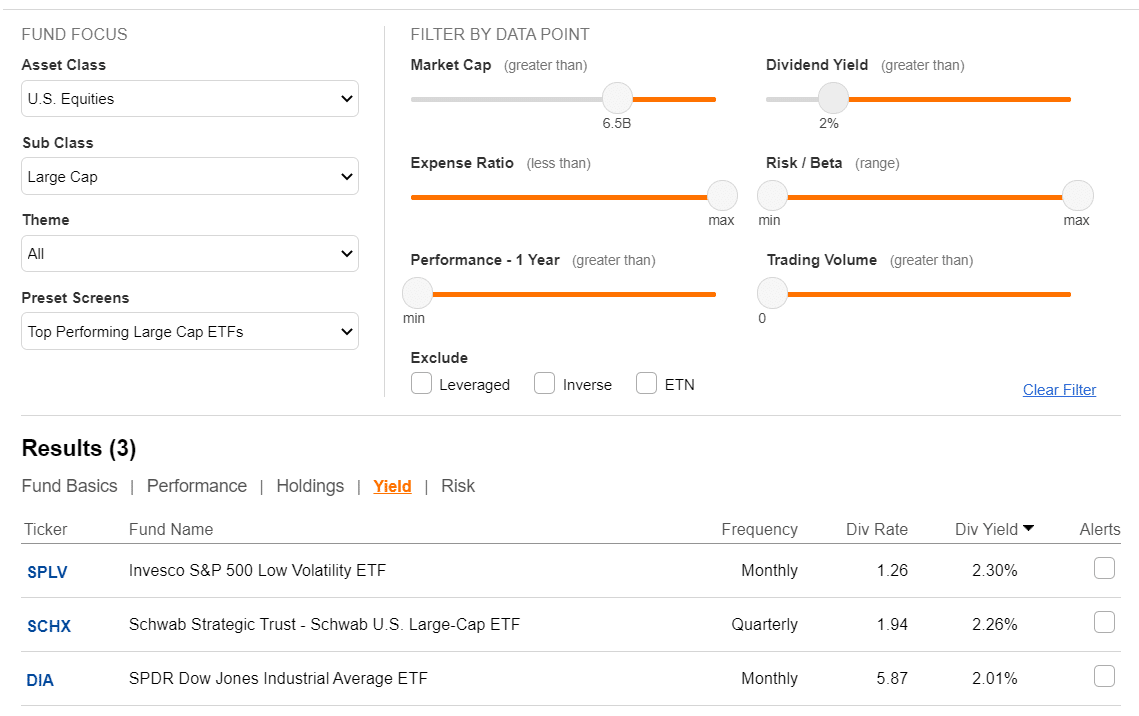Click the Quarterly frequency cell for SCHX

(764, 625)
